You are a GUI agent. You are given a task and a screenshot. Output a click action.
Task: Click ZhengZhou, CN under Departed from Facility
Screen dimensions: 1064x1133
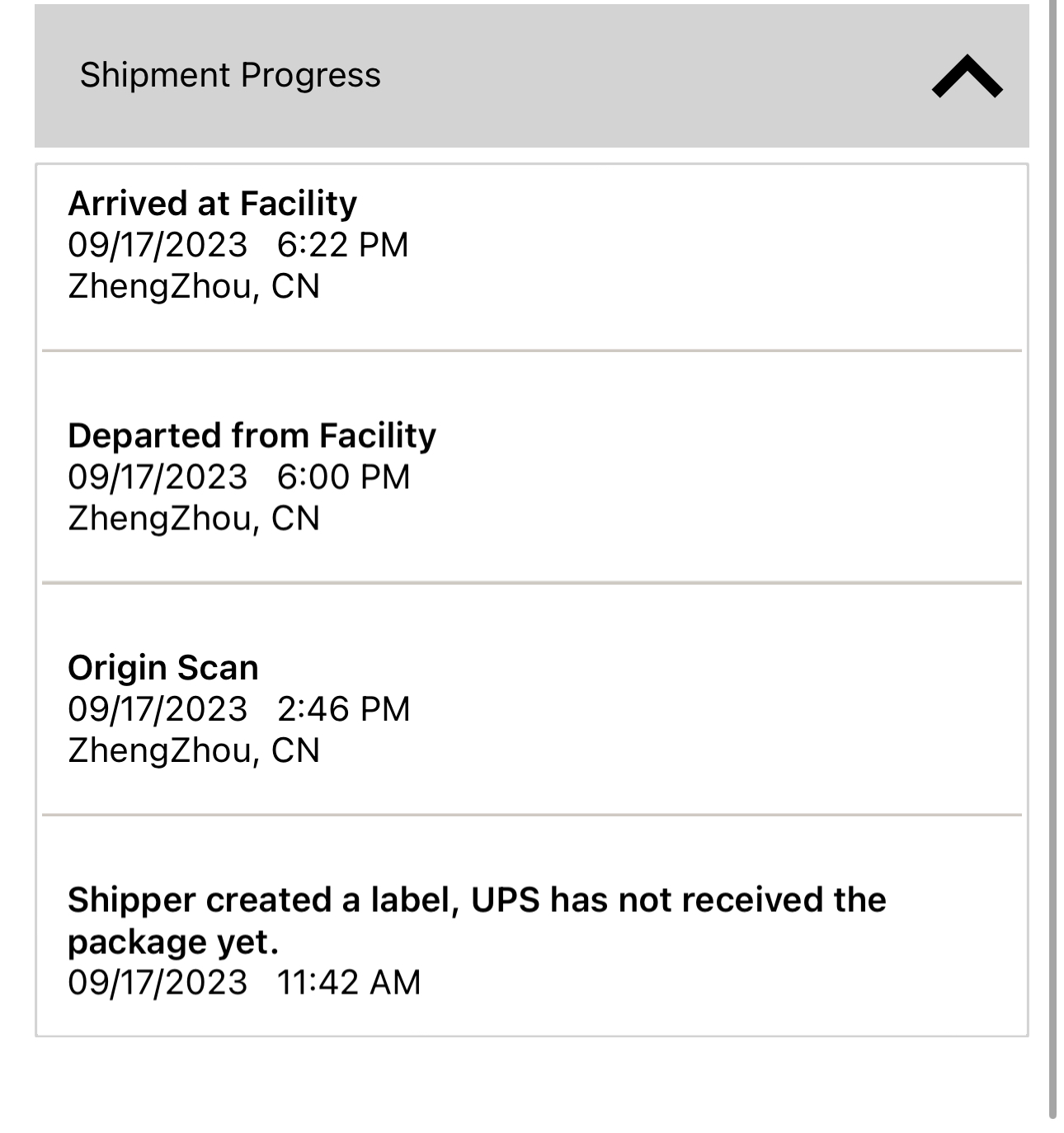coord(194,519)
